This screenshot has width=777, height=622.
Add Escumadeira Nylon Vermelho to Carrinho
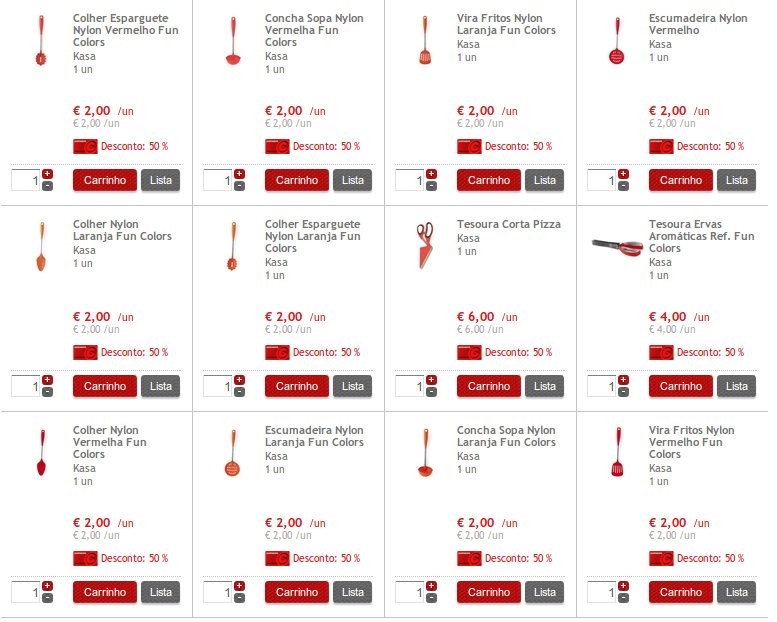click(680, 180)
